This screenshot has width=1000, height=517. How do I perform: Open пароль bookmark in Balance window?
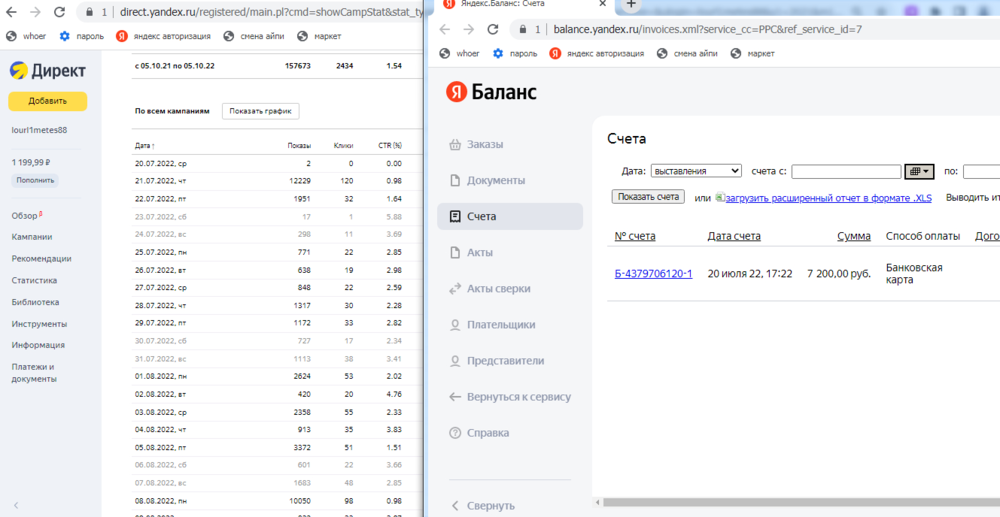click(515, 54)
